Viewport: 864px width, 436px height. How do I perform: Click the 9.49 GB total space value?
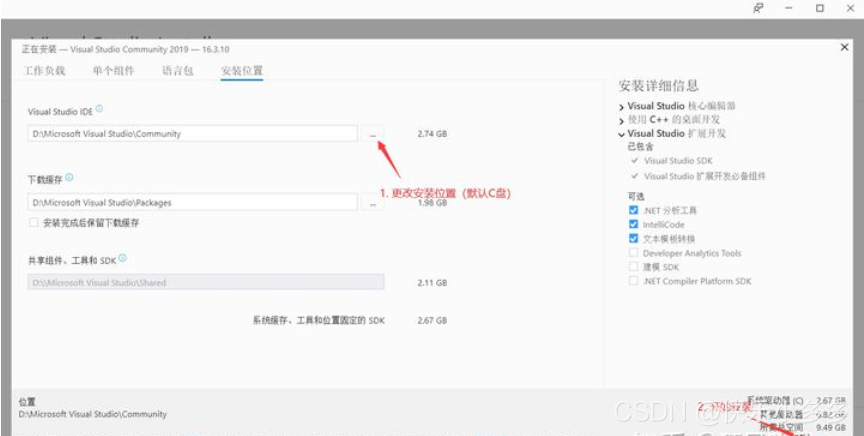pos(831,427)
